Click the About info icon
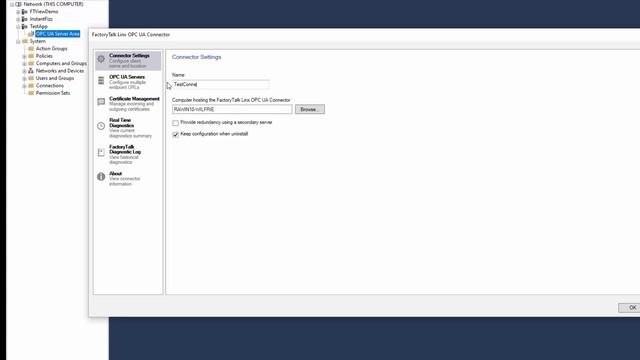 pos(101,177)
